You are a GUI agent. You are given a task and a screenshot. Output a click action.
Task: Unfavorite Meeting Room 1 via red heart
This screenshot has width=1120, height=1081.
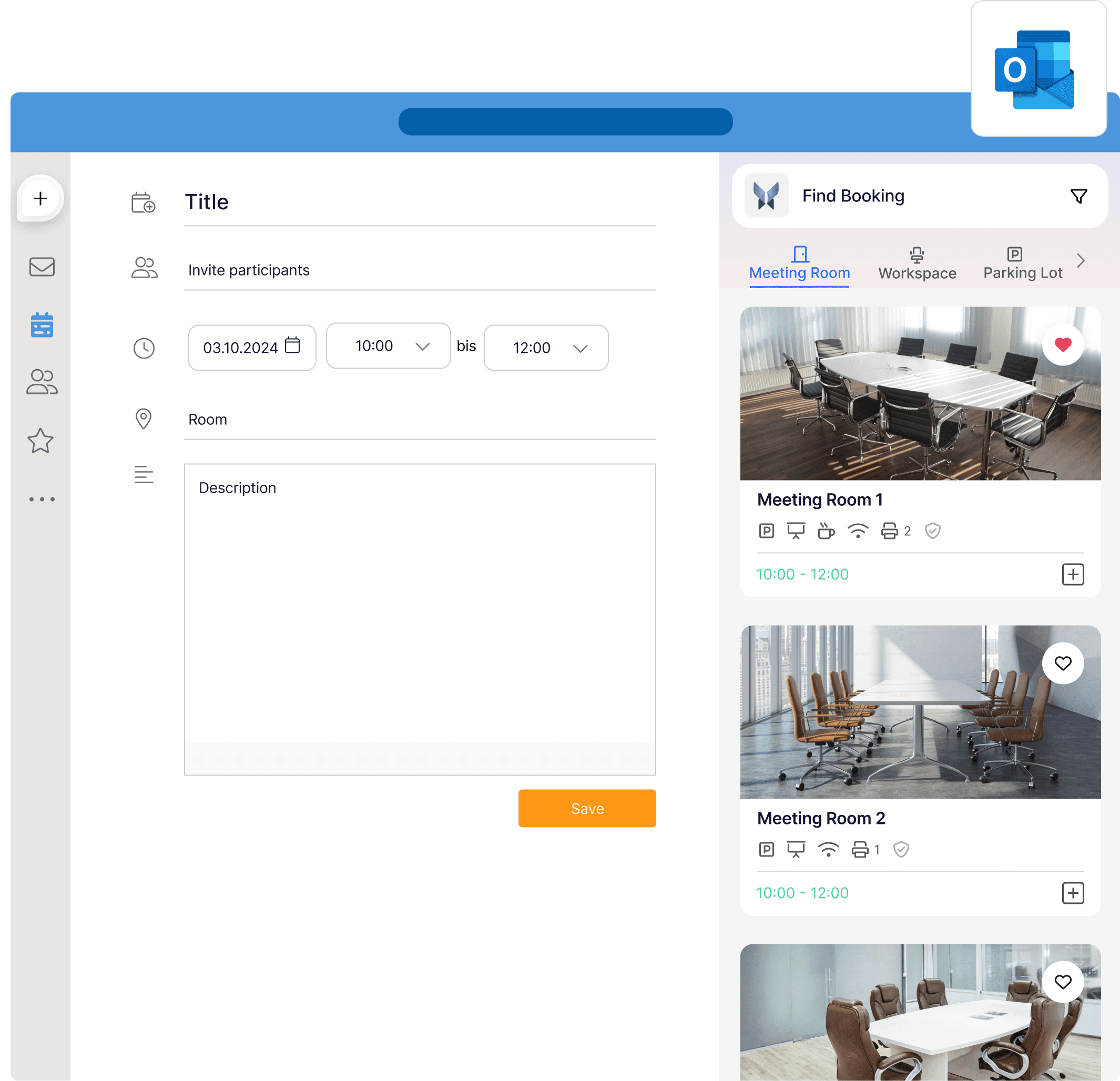coord(1063,344)
